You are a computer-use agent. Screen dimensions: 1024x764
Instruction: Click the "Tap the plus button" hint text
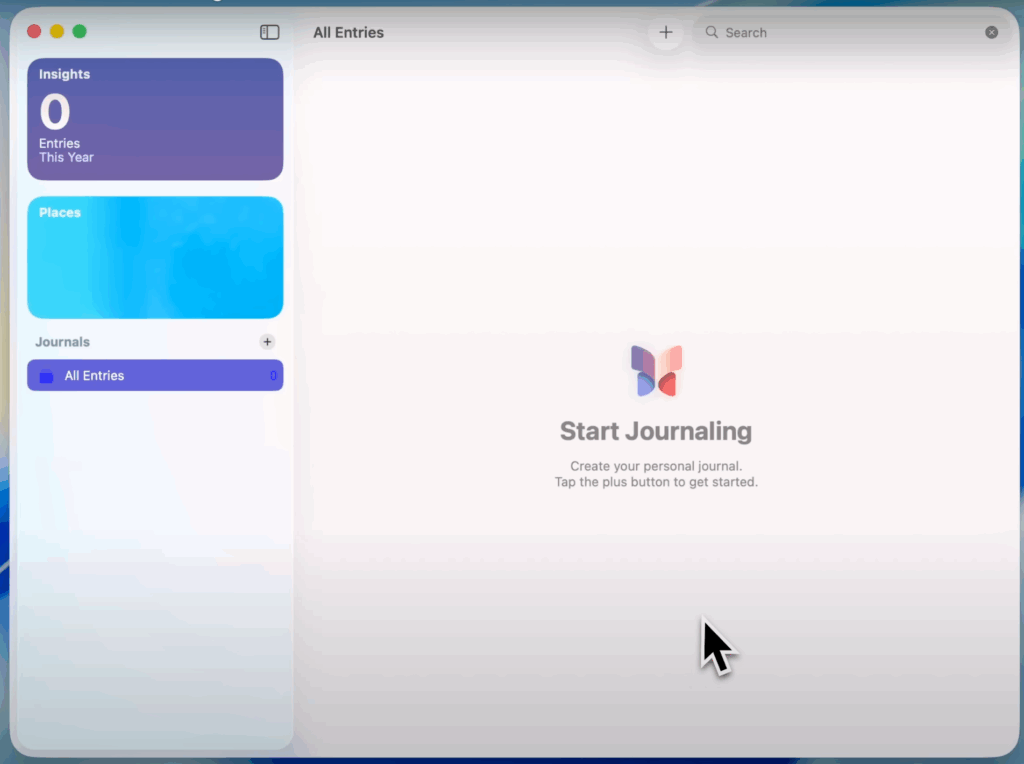click(656, 482)
